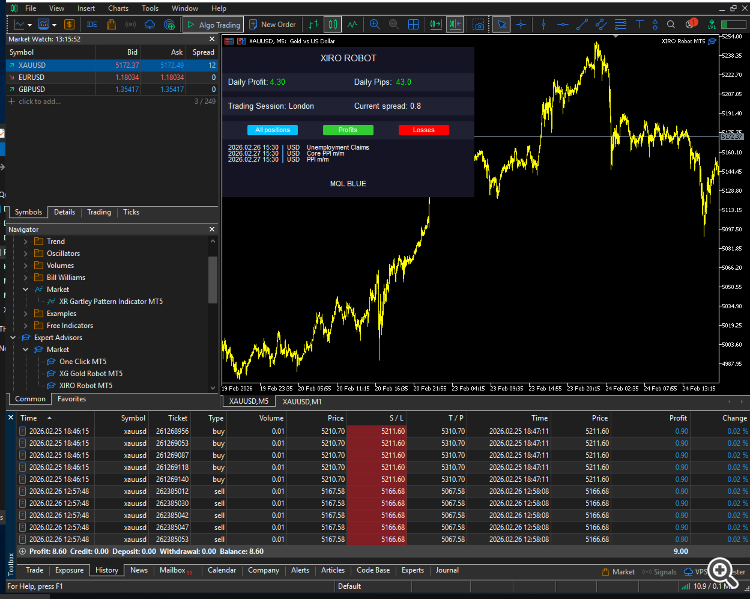Viewport: 750px width, 599px height.
Task: Expand the Free Indicators folder
Action: 25,325
